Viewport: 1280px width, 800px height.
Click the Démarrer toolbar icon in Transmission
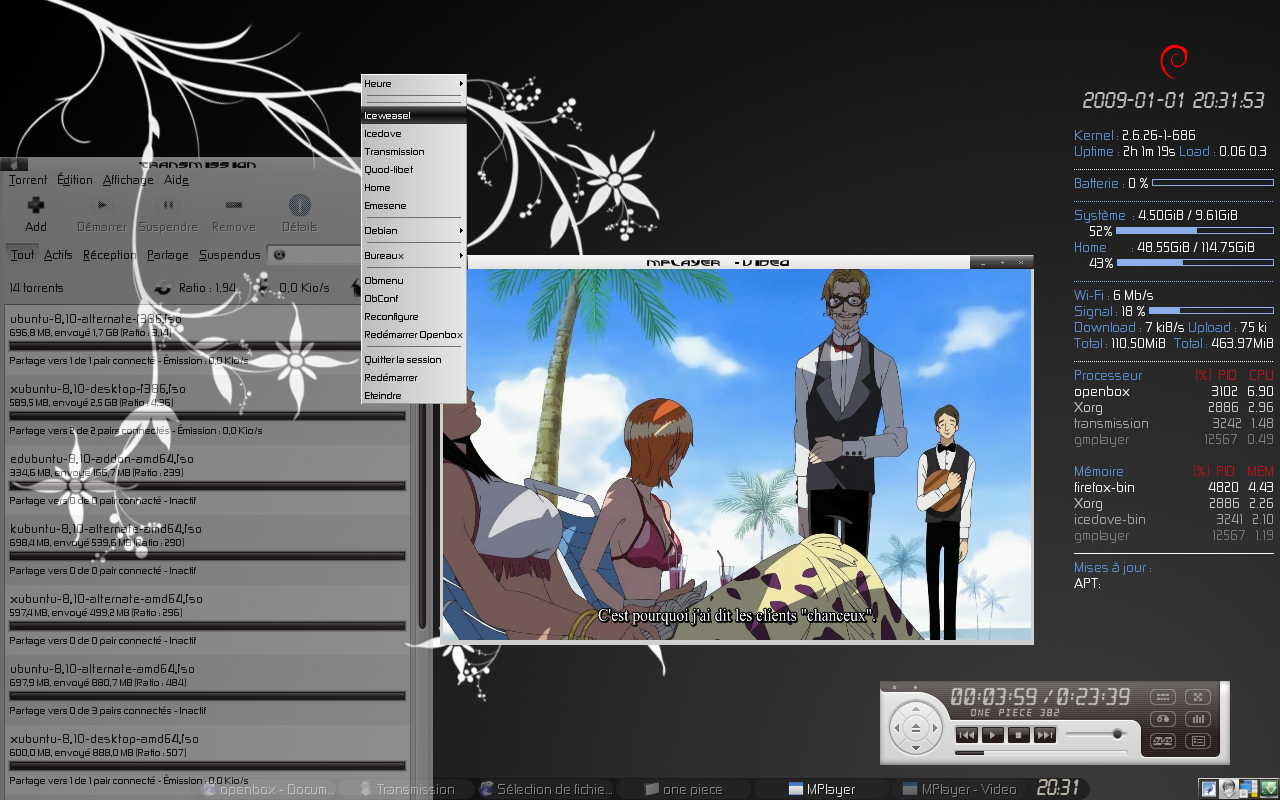102,205
